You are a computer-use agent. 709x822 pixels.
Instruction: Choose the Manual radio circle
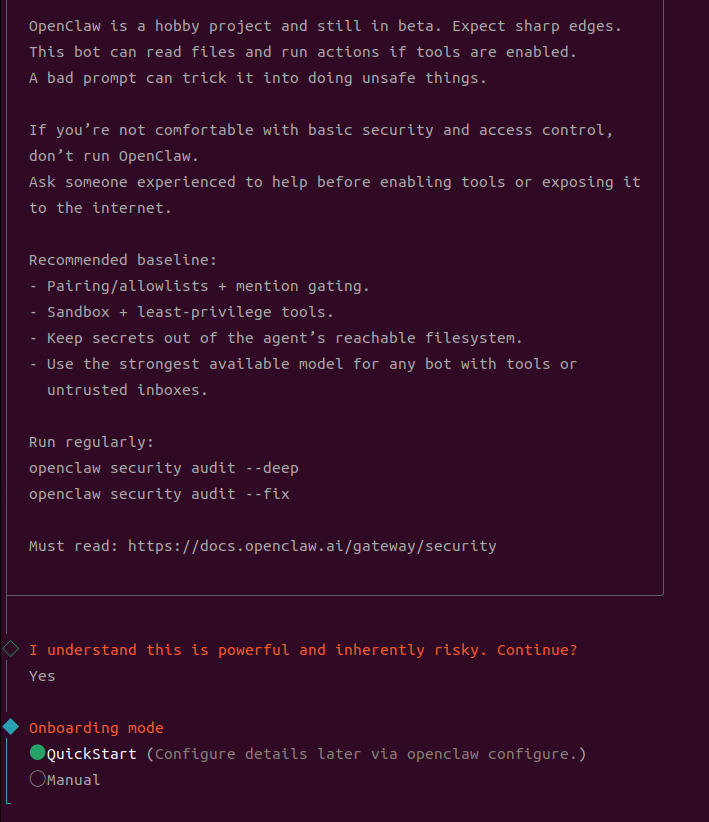38,779
